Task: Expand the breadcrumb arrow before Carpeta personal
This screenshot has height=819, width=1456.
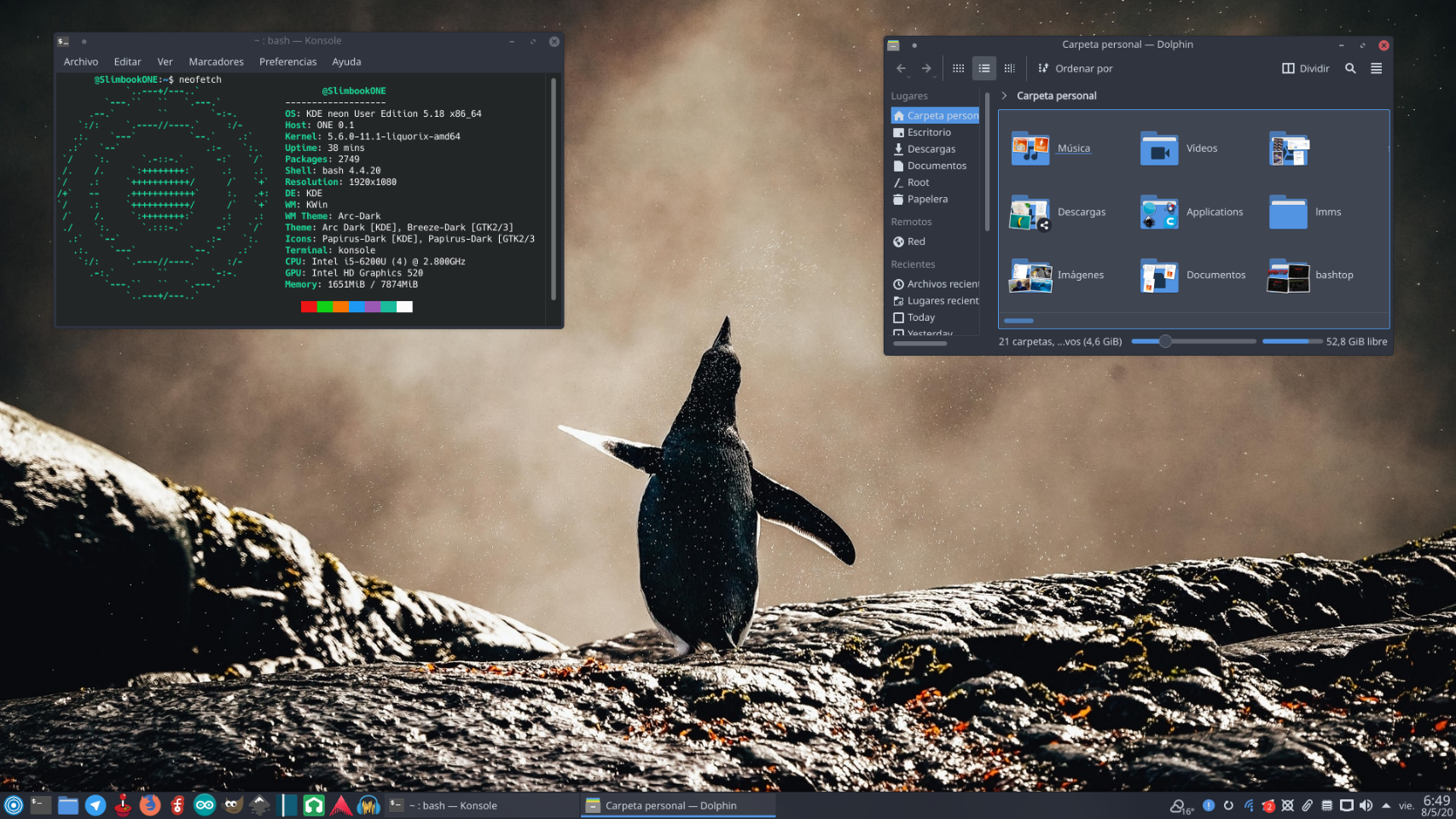Action: (1004, 96)
